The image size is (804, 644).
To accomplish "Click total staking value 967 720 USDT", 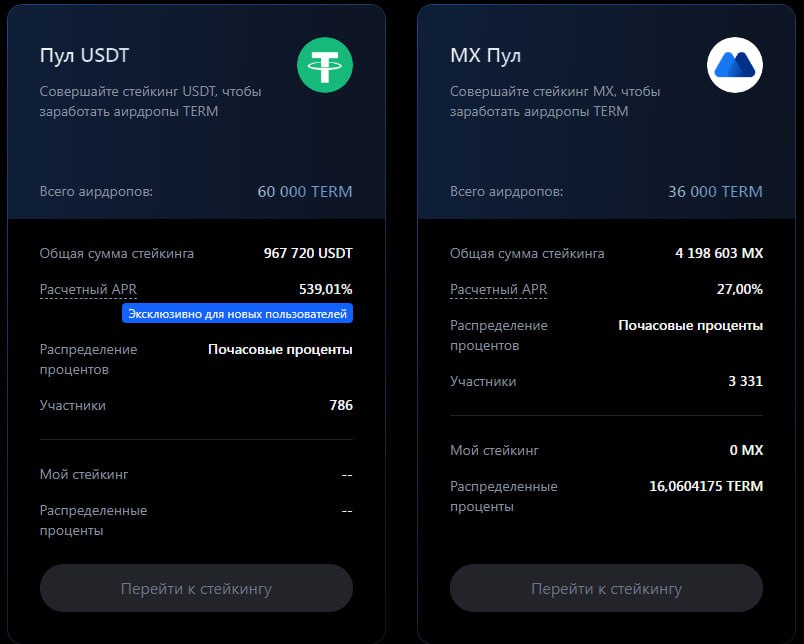I will 307,254.
